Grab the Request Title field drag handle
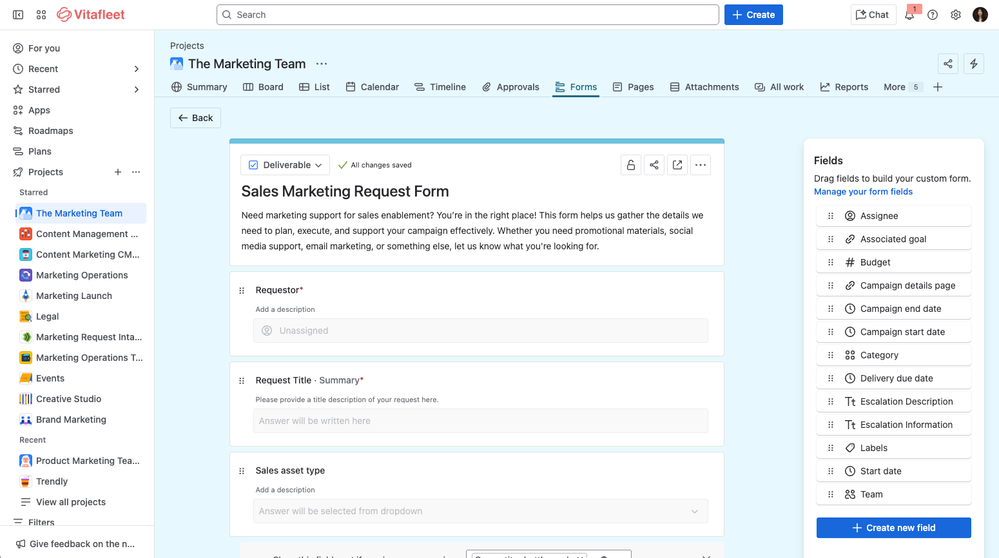The image size is (999, 558). point(241,381)
